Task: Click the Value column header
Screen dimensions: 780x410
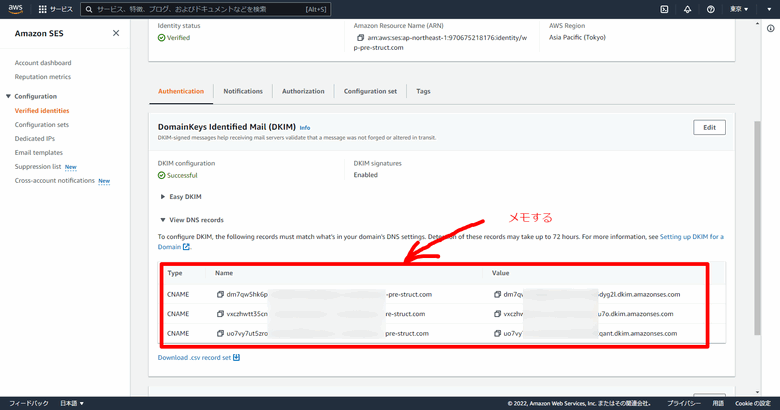Action: click(500, 273)
